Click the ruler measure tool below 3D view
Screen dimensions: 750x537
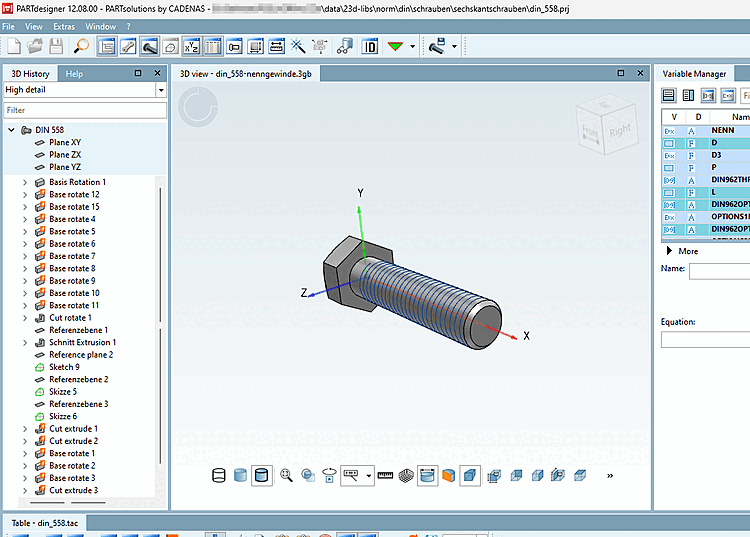[385, 476]
